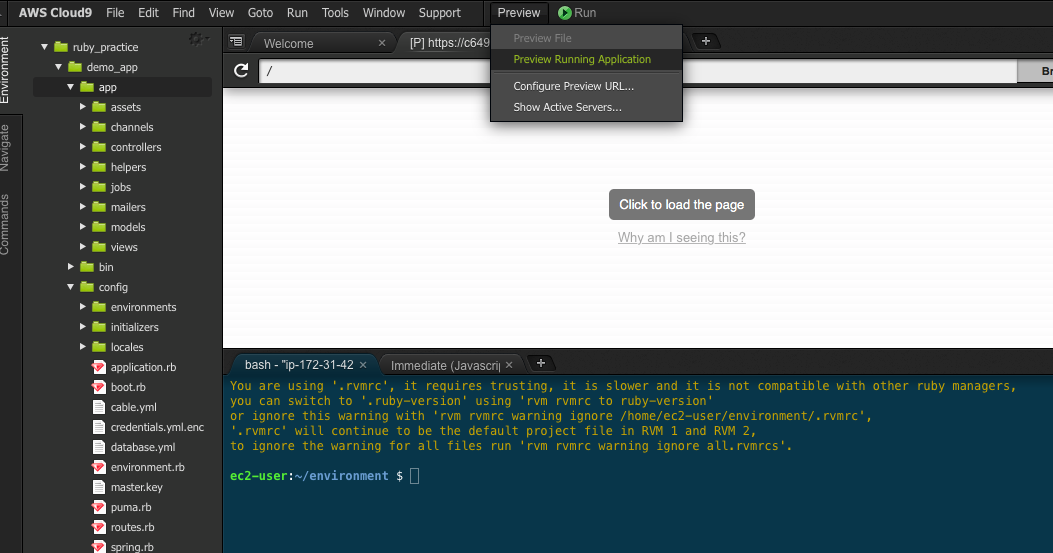Screen dimensions: 1053x553
Task: Click the boot.rb Ruby file icon
Action: tap(99, 387)
